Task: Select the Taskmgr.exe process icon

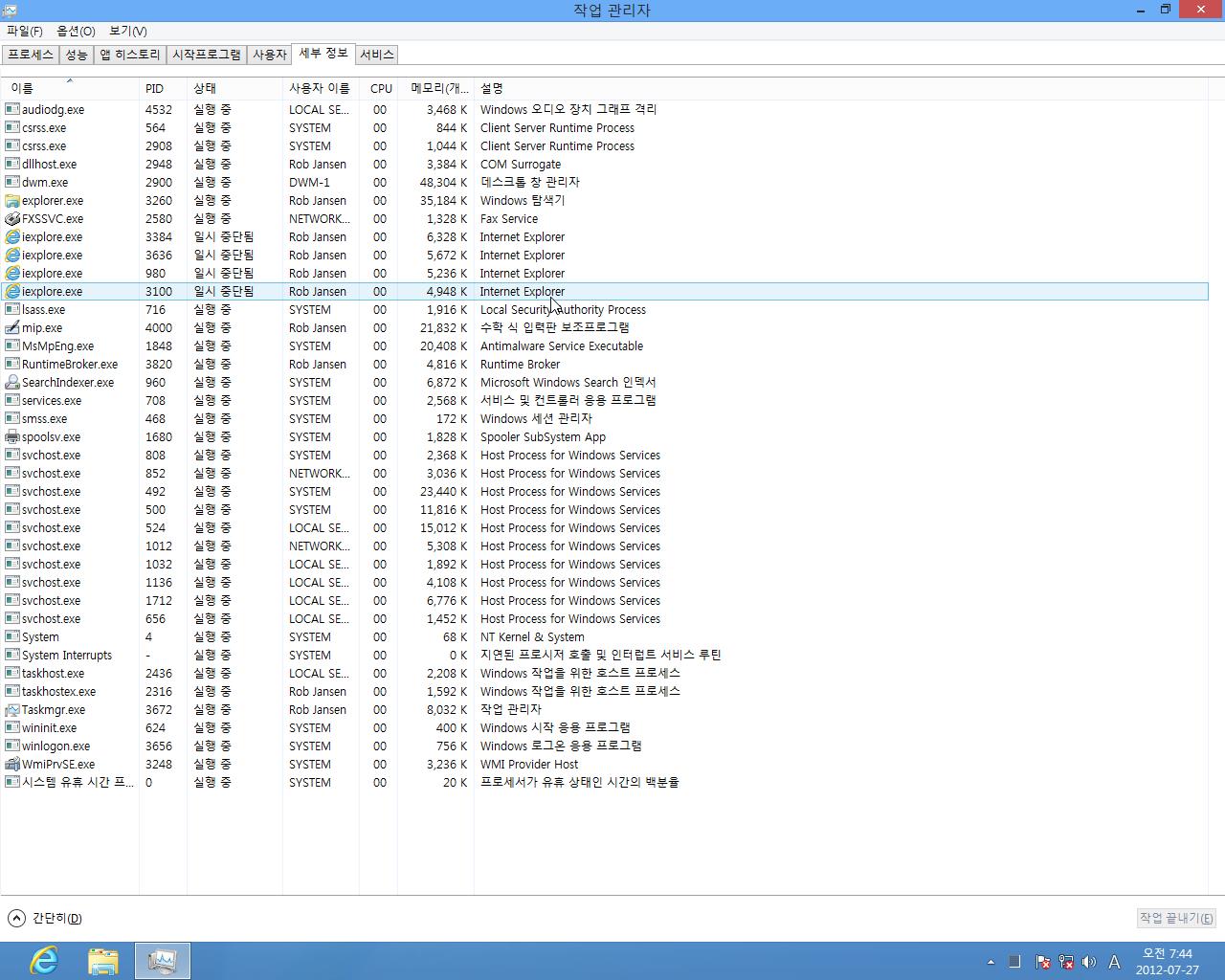Action: point(12,709)
